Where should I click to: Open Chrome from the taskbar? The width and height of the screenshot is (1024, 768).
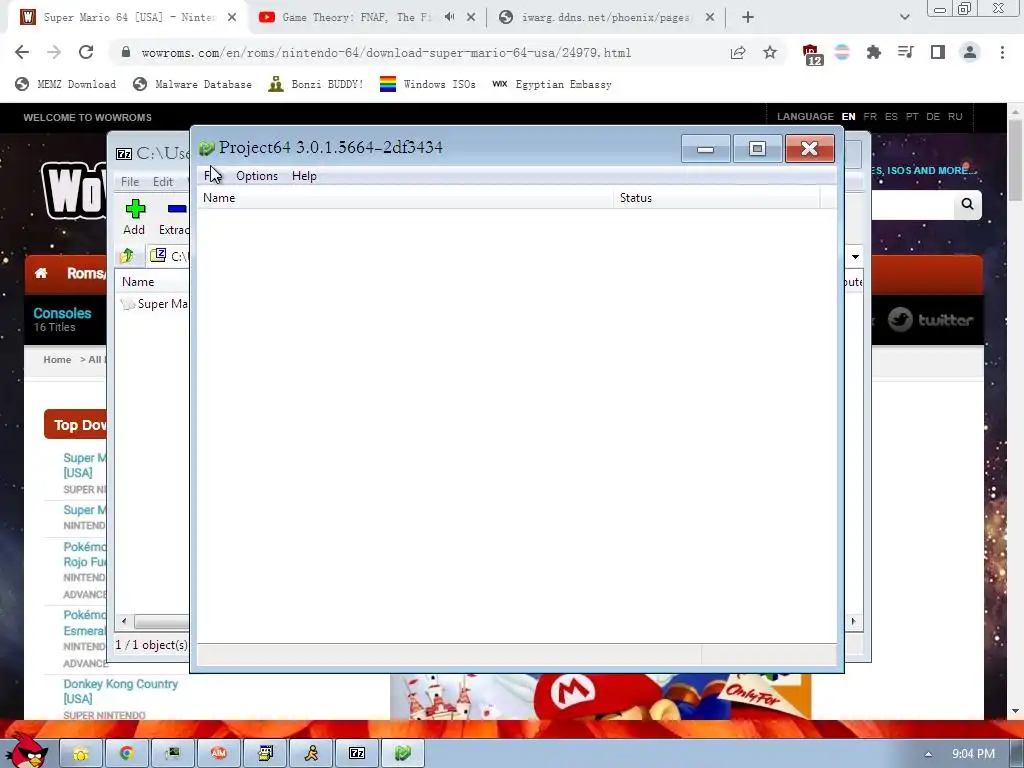coord(127,754)
